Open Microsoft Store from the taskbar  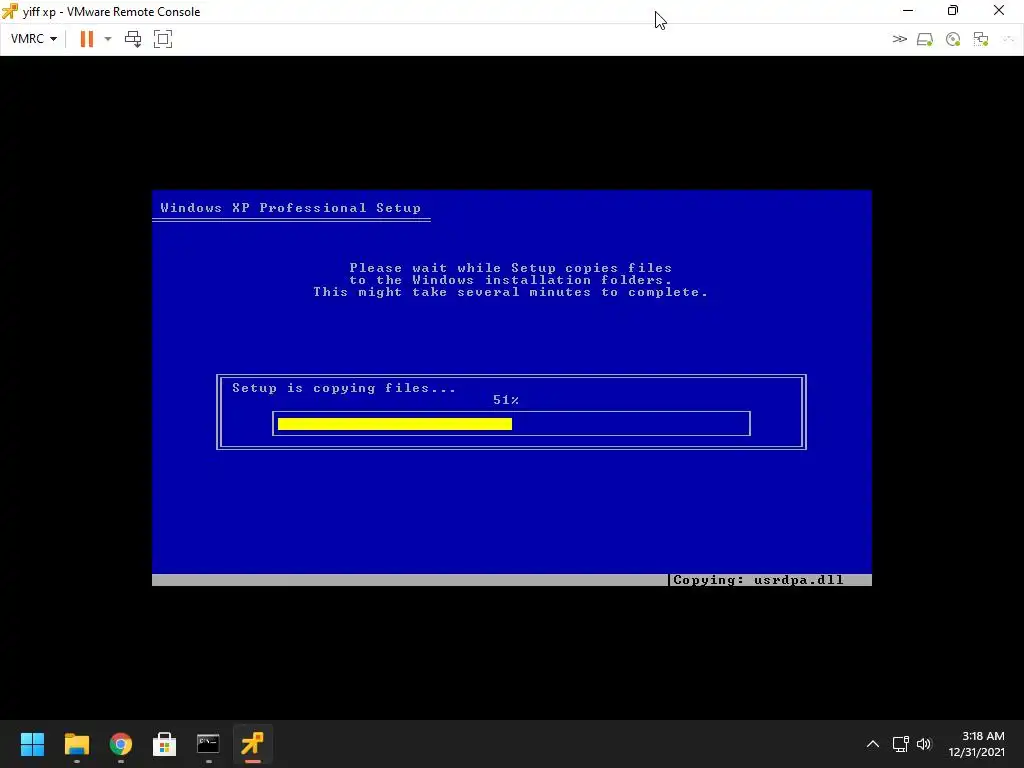pos(165,744)
